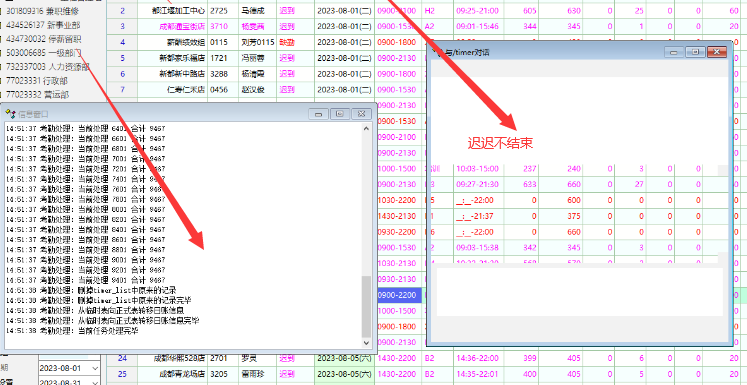747x385 pixels.
Task: Click the log scrollbar down arrow
Action: coord(366,343)
